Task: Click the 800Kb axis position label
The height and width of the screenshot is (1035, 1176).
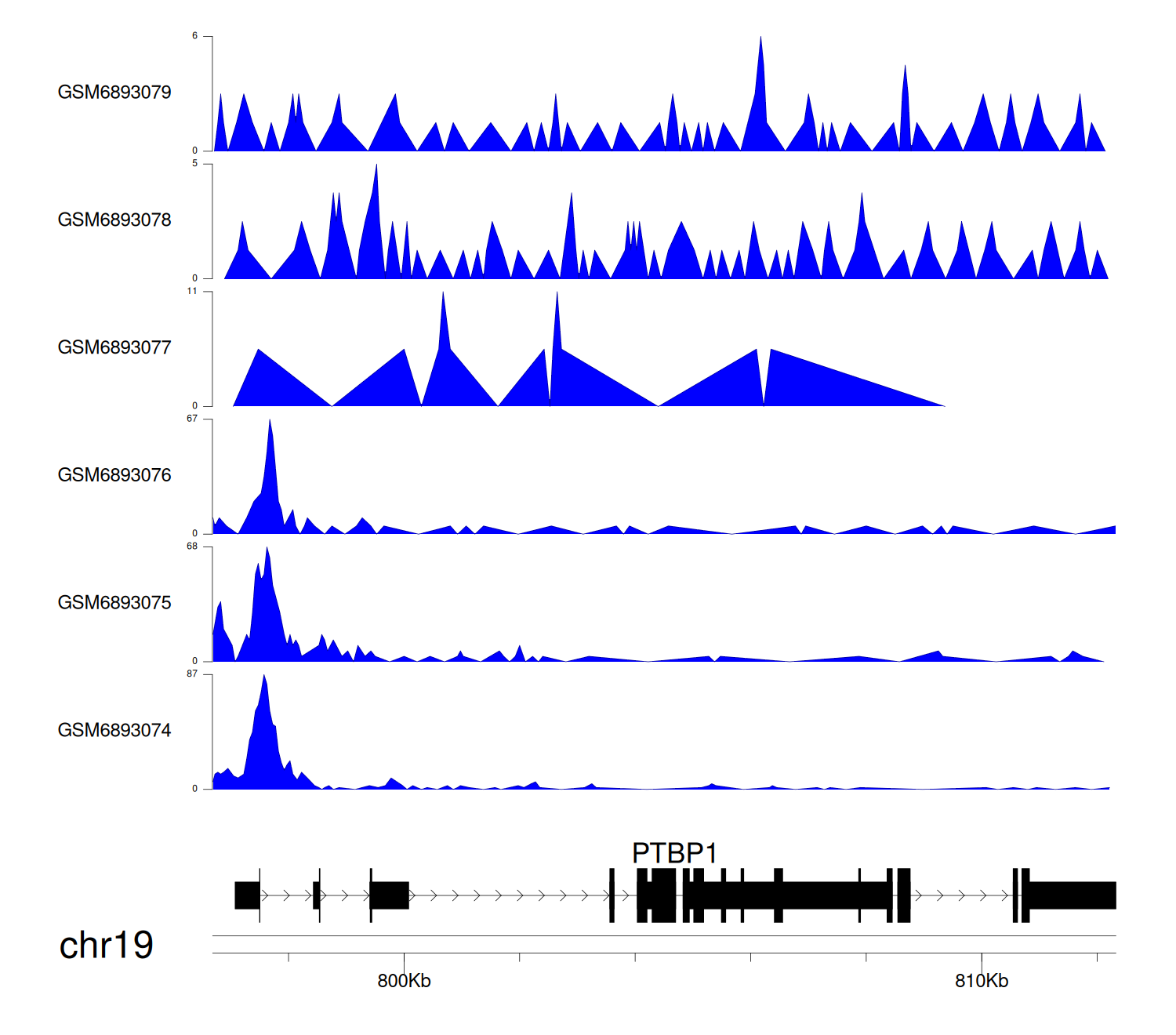Action: point(404,981)
